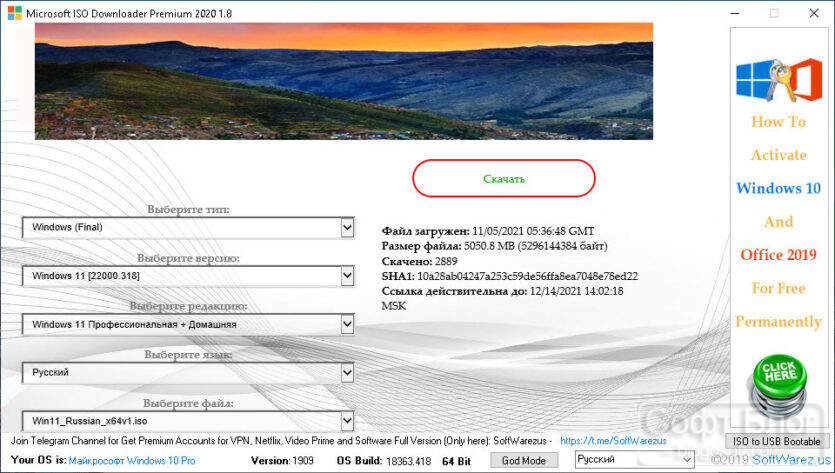Click the OS Build 18363.418 text
835x473 pixels.
click(x=384, y=461)
